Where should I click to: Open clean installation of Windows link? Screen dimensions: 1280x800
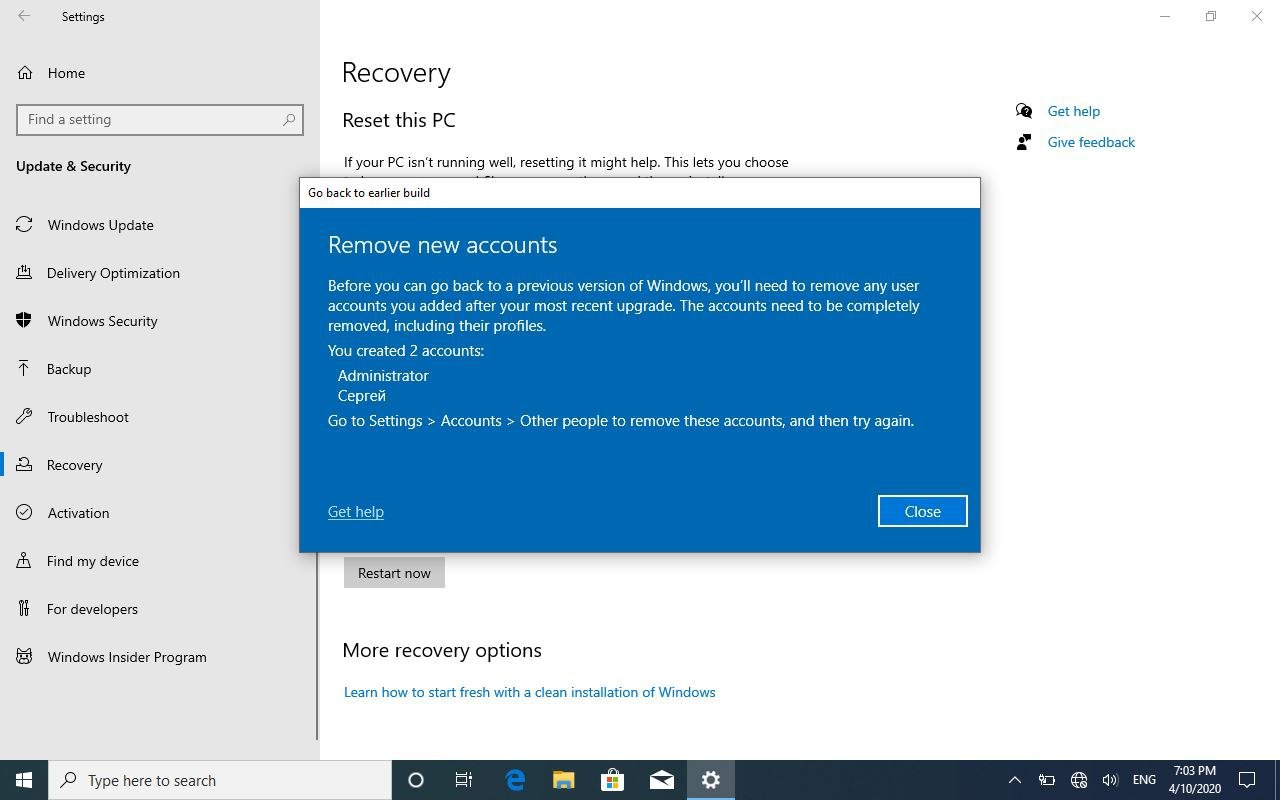(529, 692)
